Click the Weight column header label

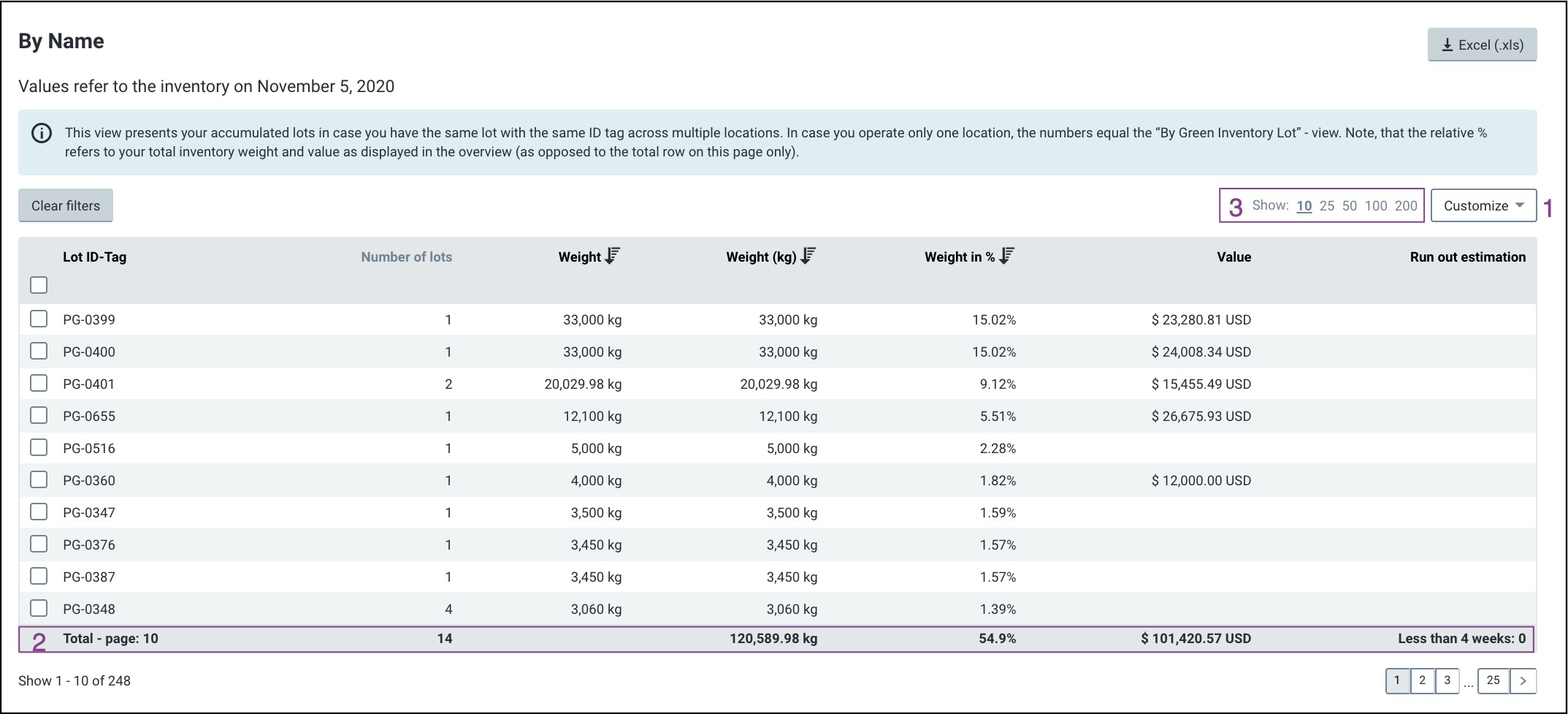(580, 257)
